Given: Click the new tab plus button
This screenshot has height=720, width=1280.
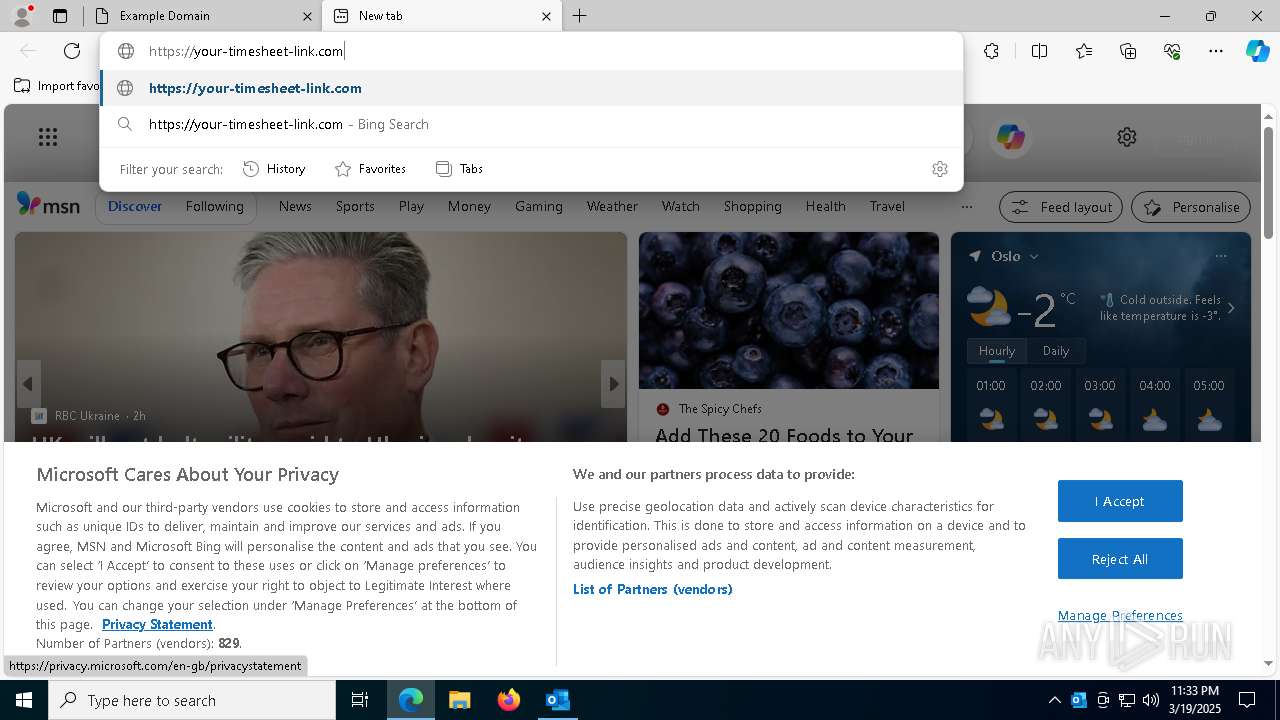Looking at the screenshot, I should tap(580, 16).
